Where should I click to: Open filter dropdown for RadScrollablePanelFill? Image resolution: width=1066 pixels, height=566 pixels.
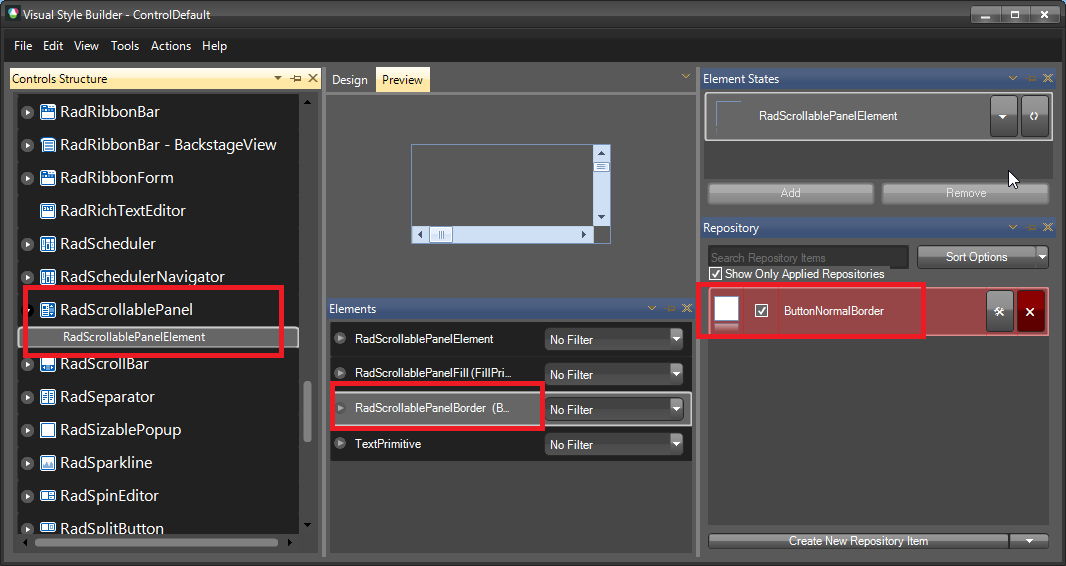coord(676,374)
